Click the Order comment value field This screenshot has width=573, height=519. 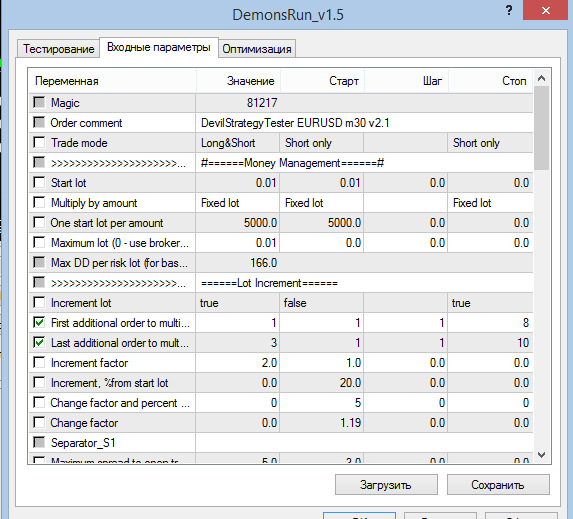click(364, 123)
